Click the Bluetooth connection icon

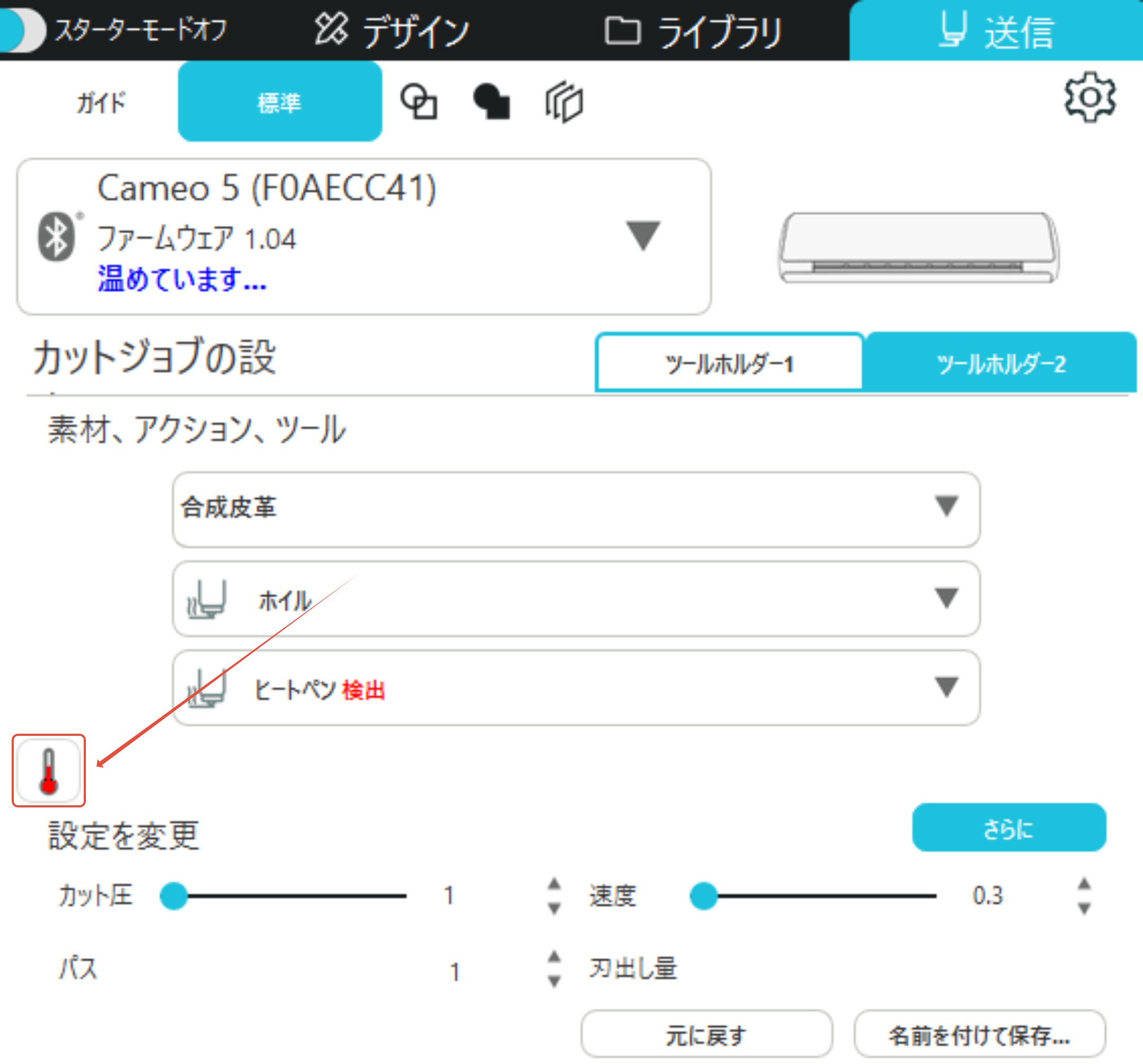coord(56,236)
